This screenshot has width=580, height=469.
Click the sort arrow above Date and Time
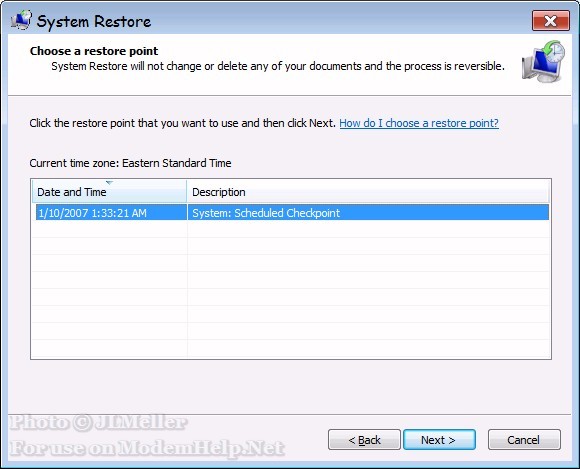coord(109,182)
